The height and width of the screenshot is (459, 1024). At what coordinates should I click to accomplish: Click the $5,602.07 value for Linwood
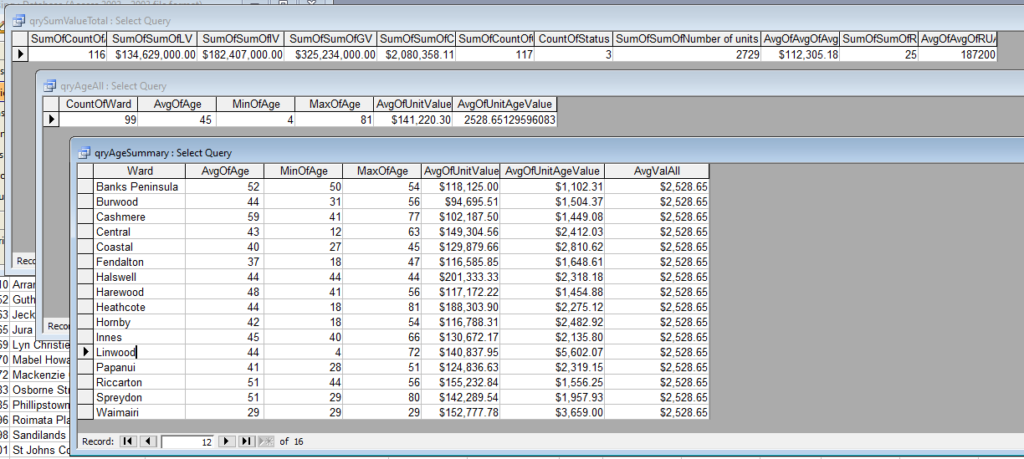552,352
